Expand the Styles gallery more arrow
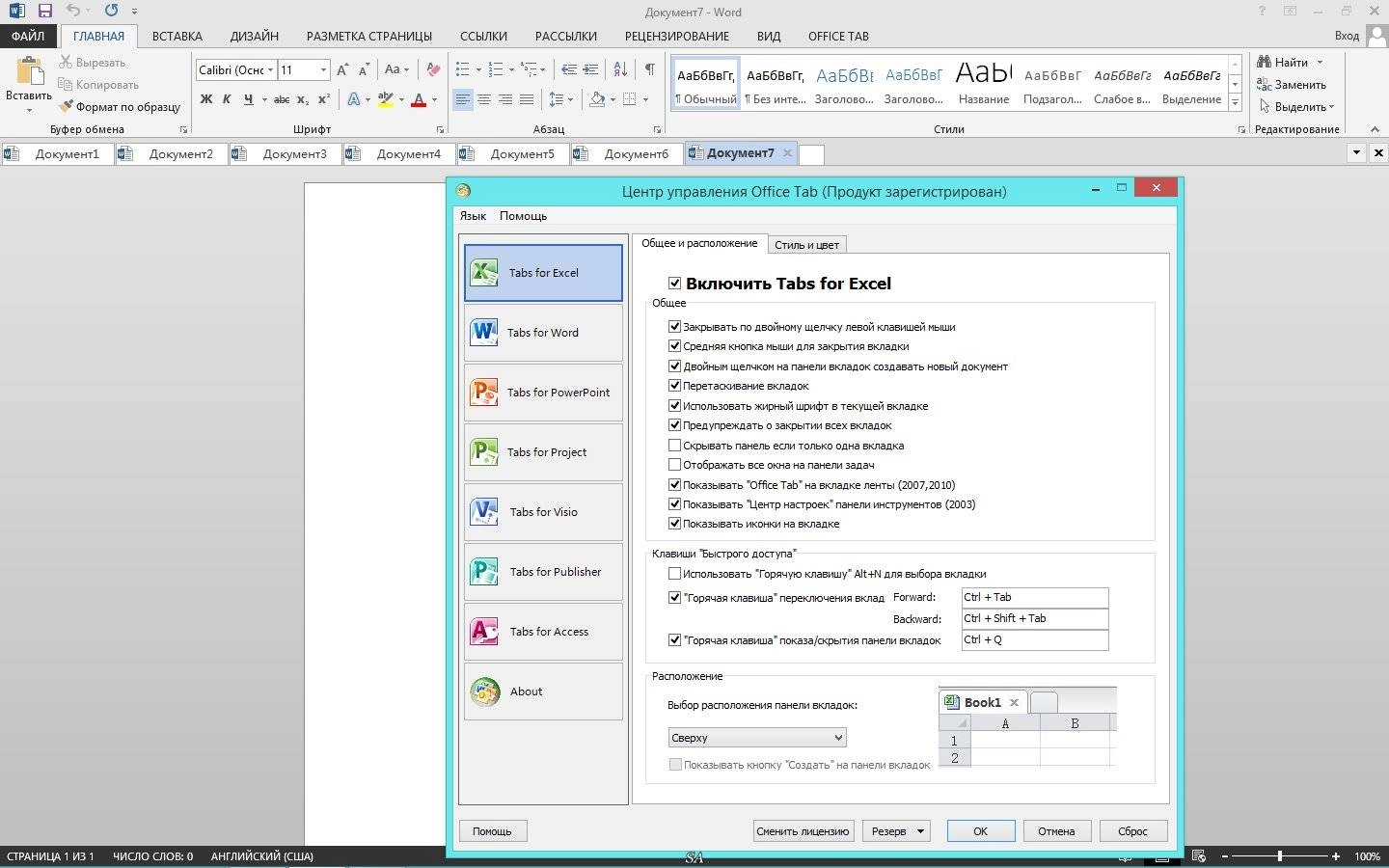This screenshot has height=868, width=1389. click(1235, 101)
